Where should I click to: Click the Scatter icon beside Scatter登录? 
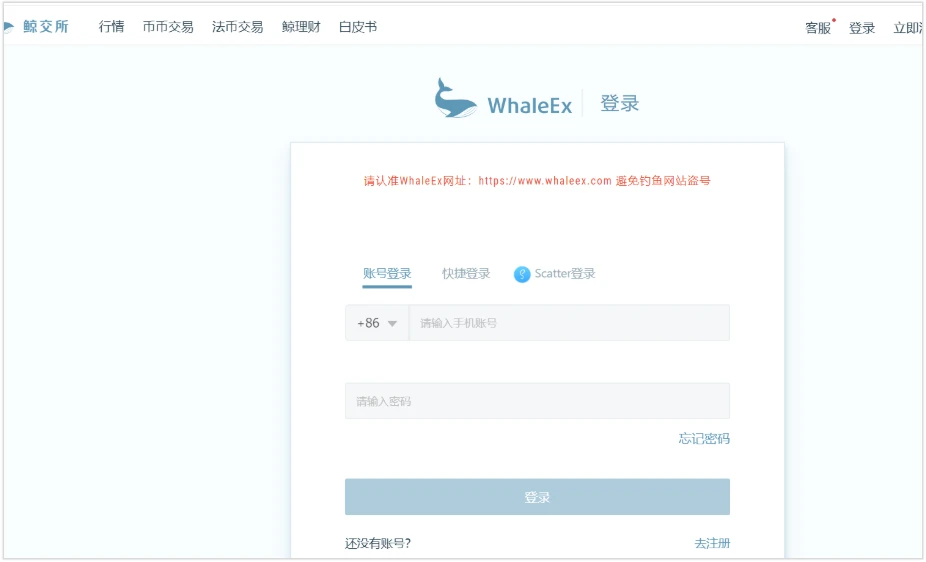click(x=522, y=274)
